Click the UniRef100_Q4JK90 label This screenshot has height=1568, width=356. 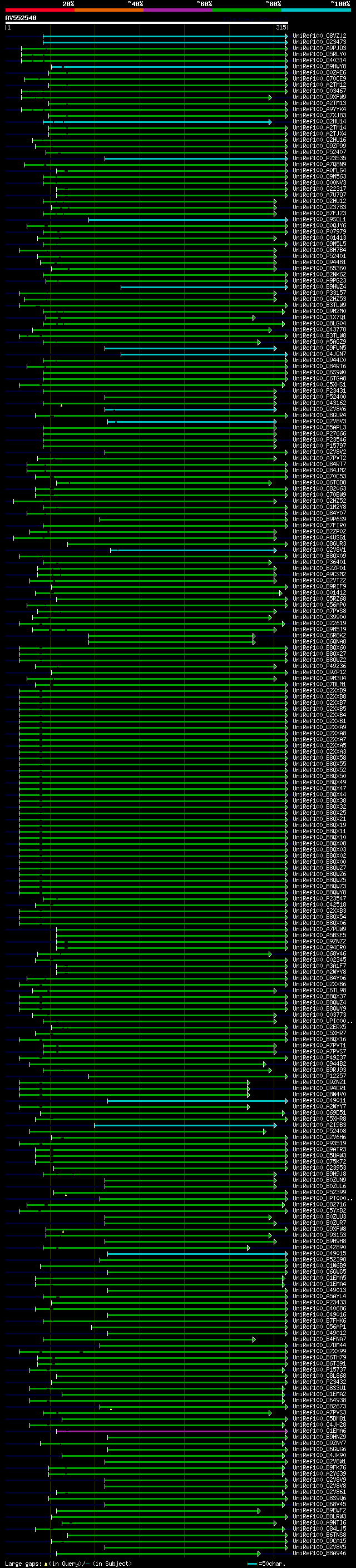pos(319,1456)
